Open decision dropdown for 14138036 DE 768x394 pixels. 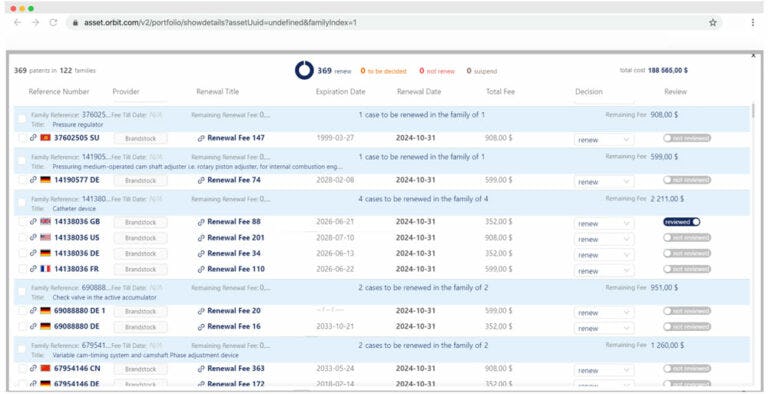[x=603, y=255]
